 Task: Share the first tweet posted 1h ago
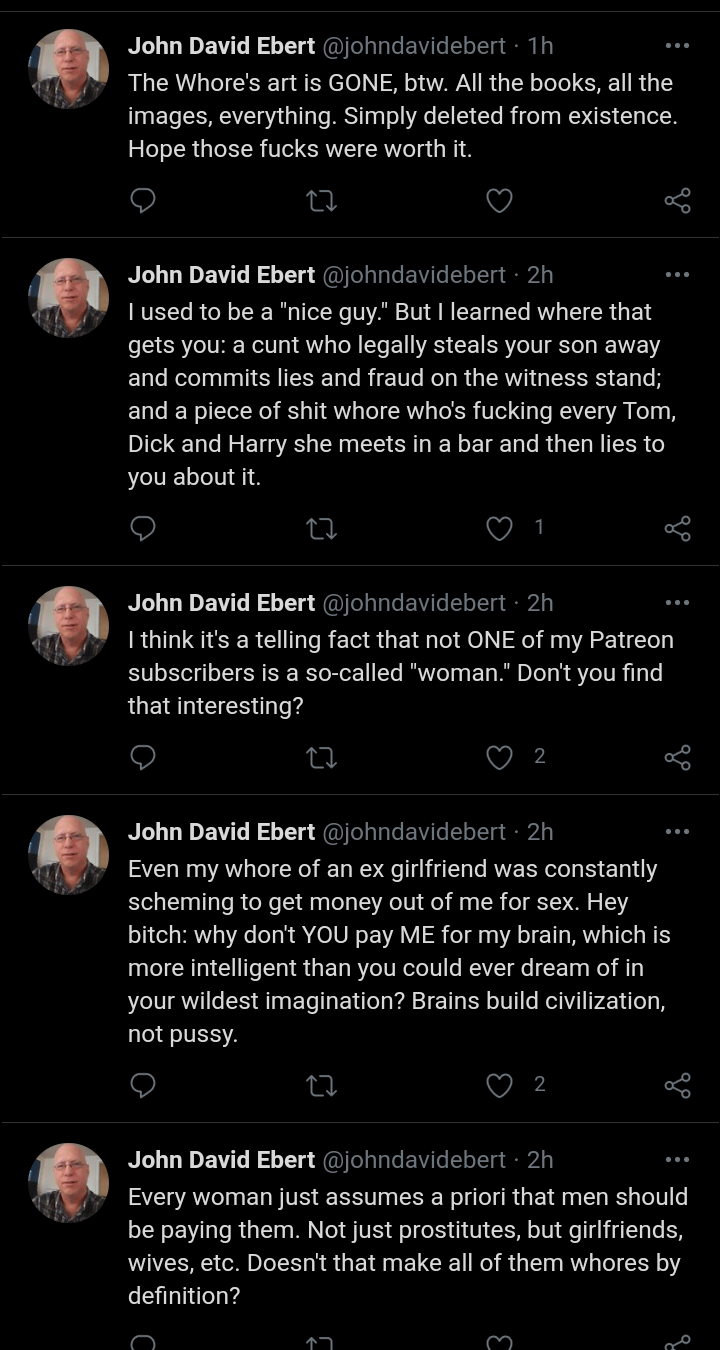click(x=678, y=201)
